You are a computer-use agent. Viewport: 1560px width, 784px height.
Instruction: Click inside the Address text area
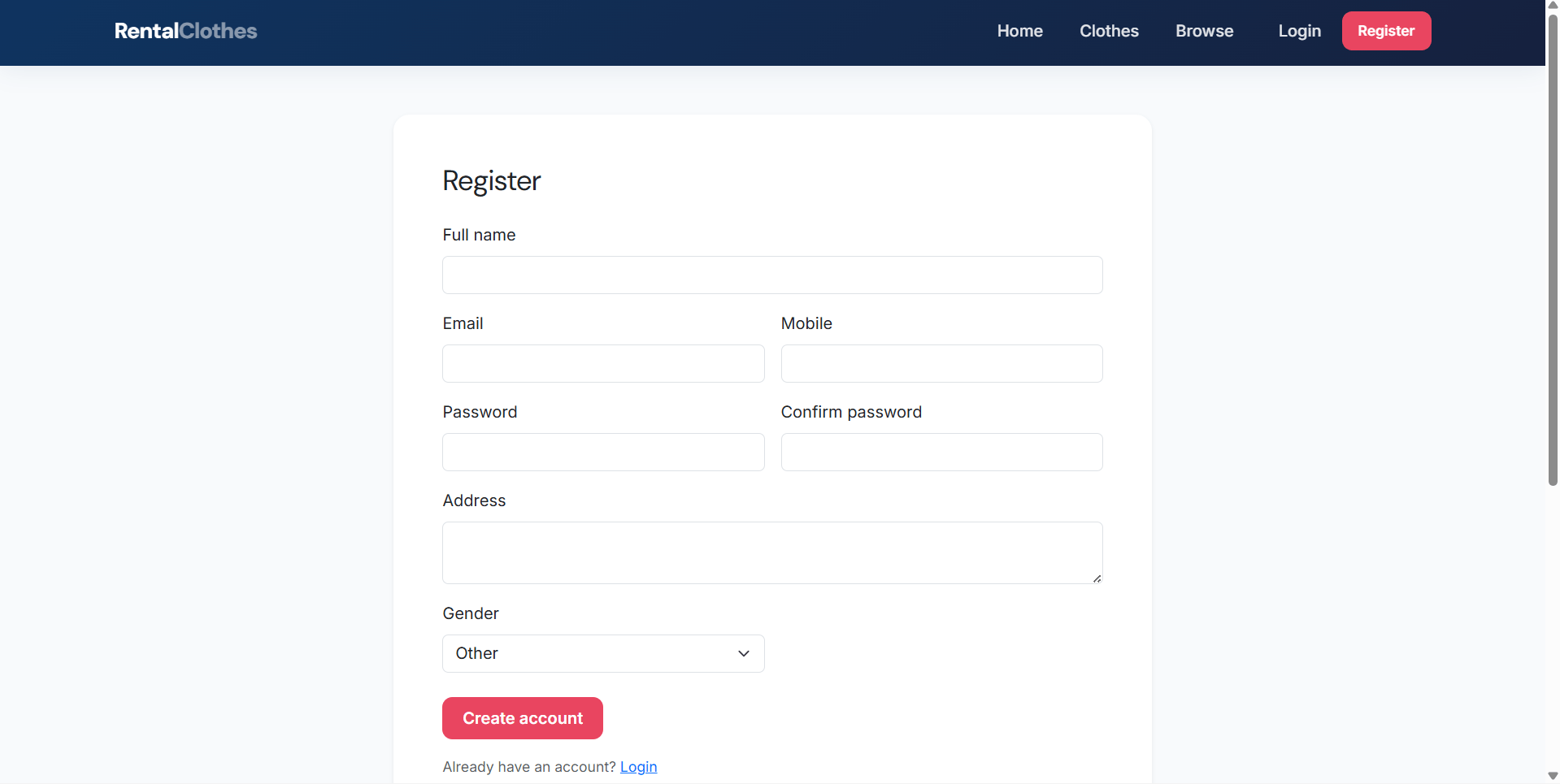(772, 552)
